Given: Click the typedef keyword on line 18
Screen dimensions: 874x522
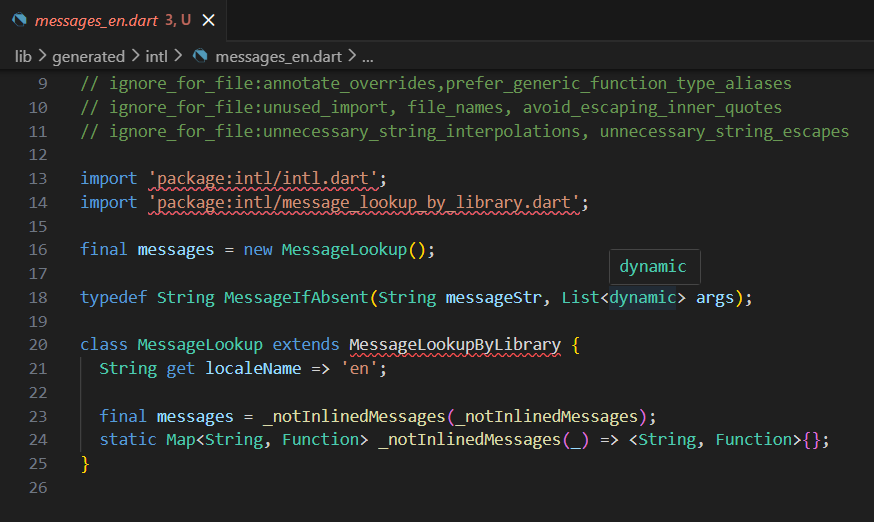Looking at the screenshot, I should [x=113, y=297].
